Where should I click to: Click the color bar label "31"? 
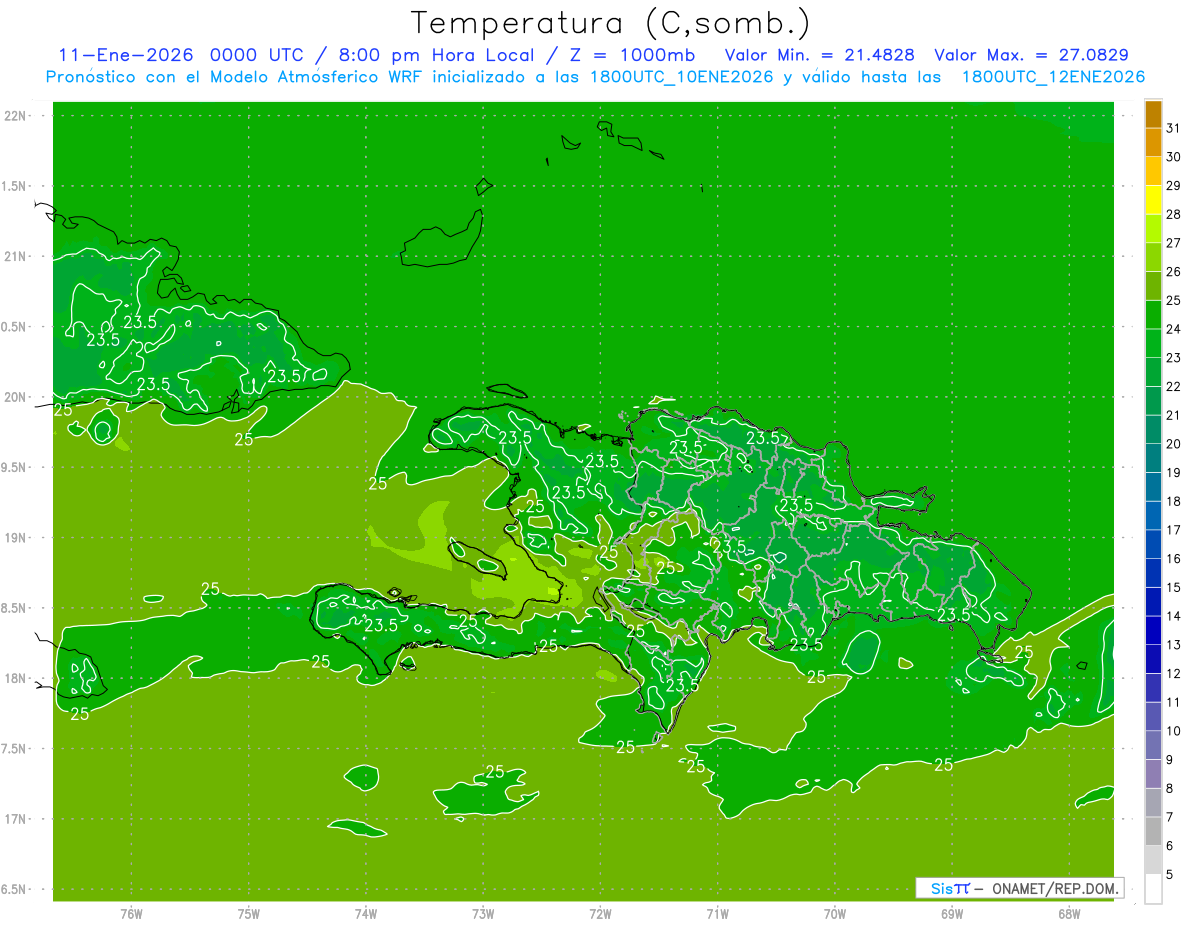click(x=1174, y=128)
